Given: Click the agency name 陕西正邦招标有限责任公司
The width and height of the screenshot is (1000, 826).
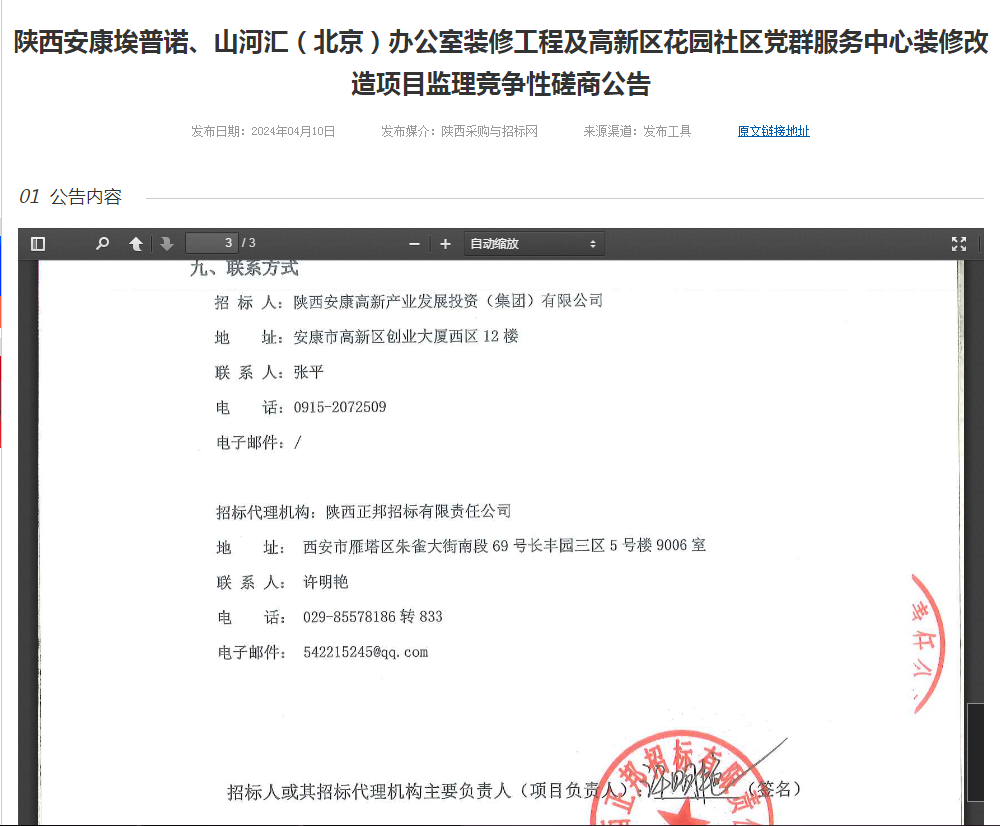Looking at the screenshot, I should (x=418, y=512).
